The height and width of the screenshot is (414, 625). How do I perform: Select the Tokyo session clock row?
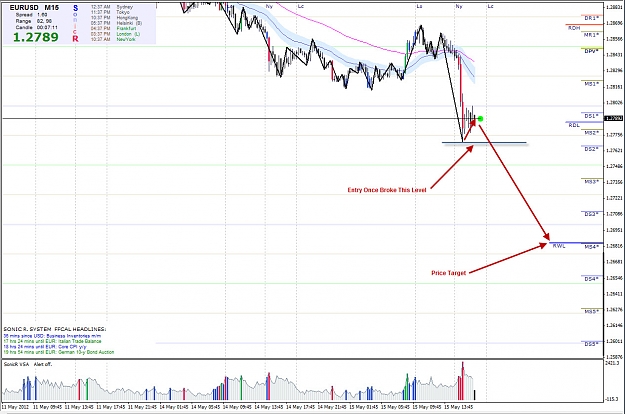(x=110, y=12)
